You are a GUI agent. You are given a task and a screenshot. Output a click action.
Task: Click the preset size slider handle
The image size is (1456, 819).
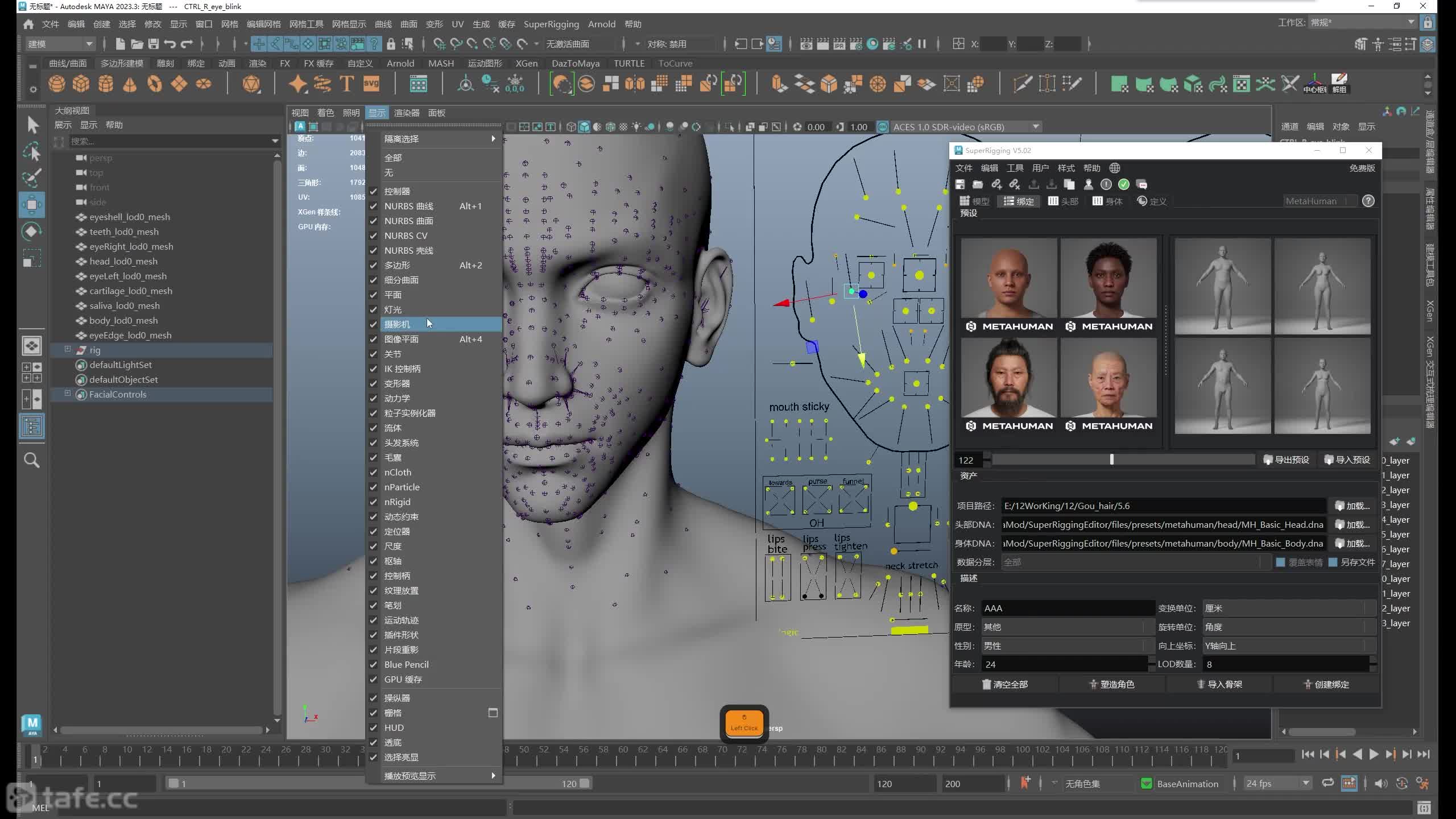(x=1111, y=460)
